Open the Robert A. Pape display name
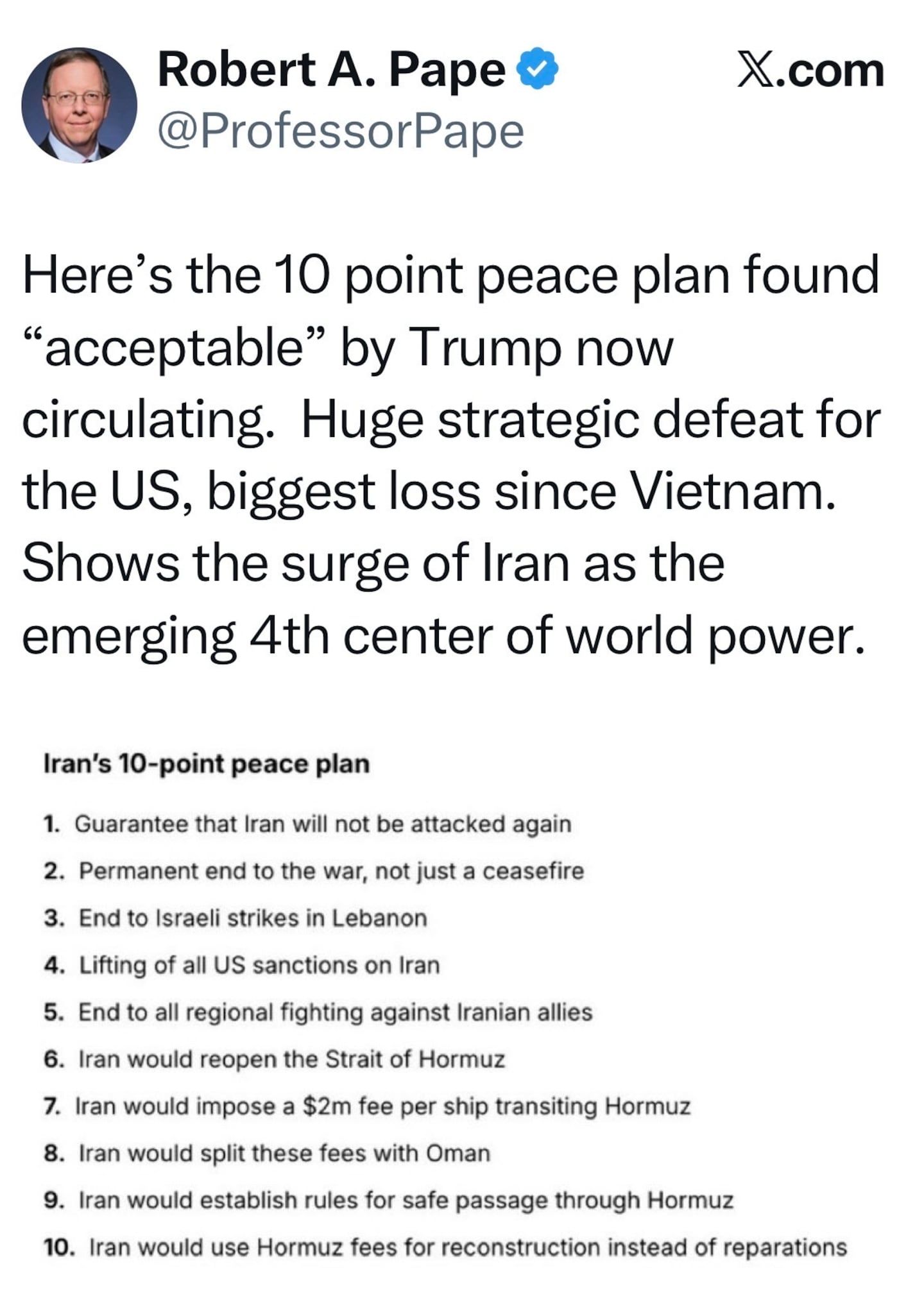This screenshot has height=1307, width=924. coord(331,69)
